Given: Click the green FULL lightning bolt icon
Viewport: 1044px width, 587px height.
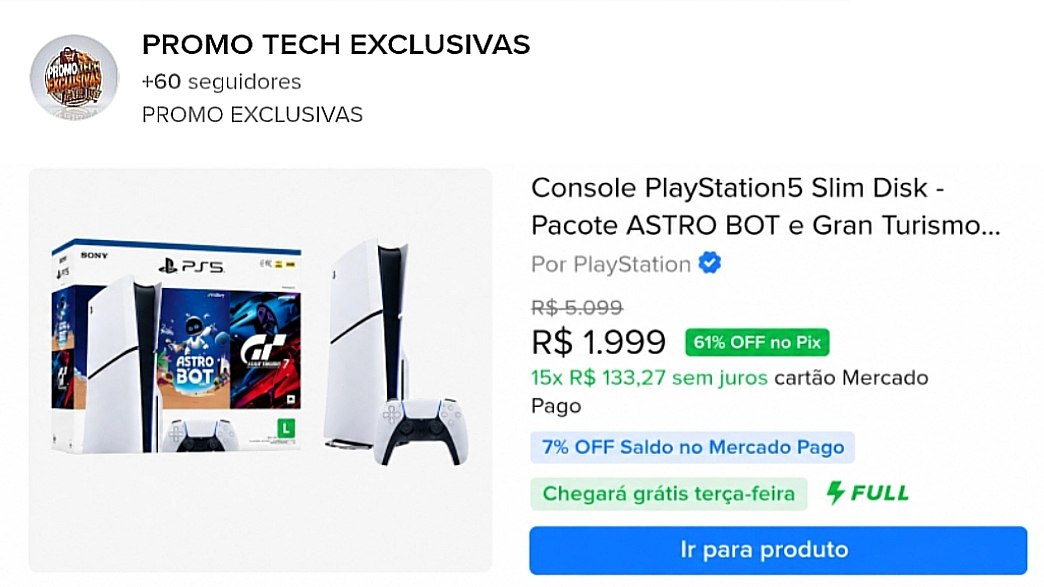Looking at the screenshot, I should pos(836,493).
